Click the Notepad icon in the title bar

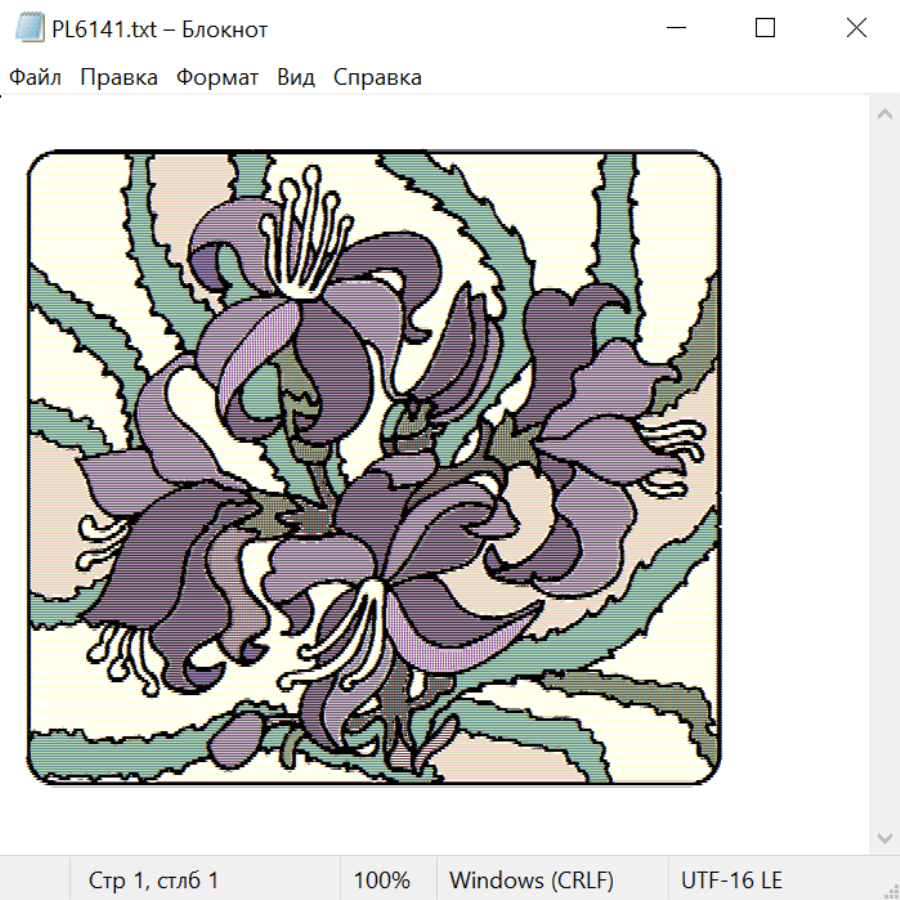29,28
